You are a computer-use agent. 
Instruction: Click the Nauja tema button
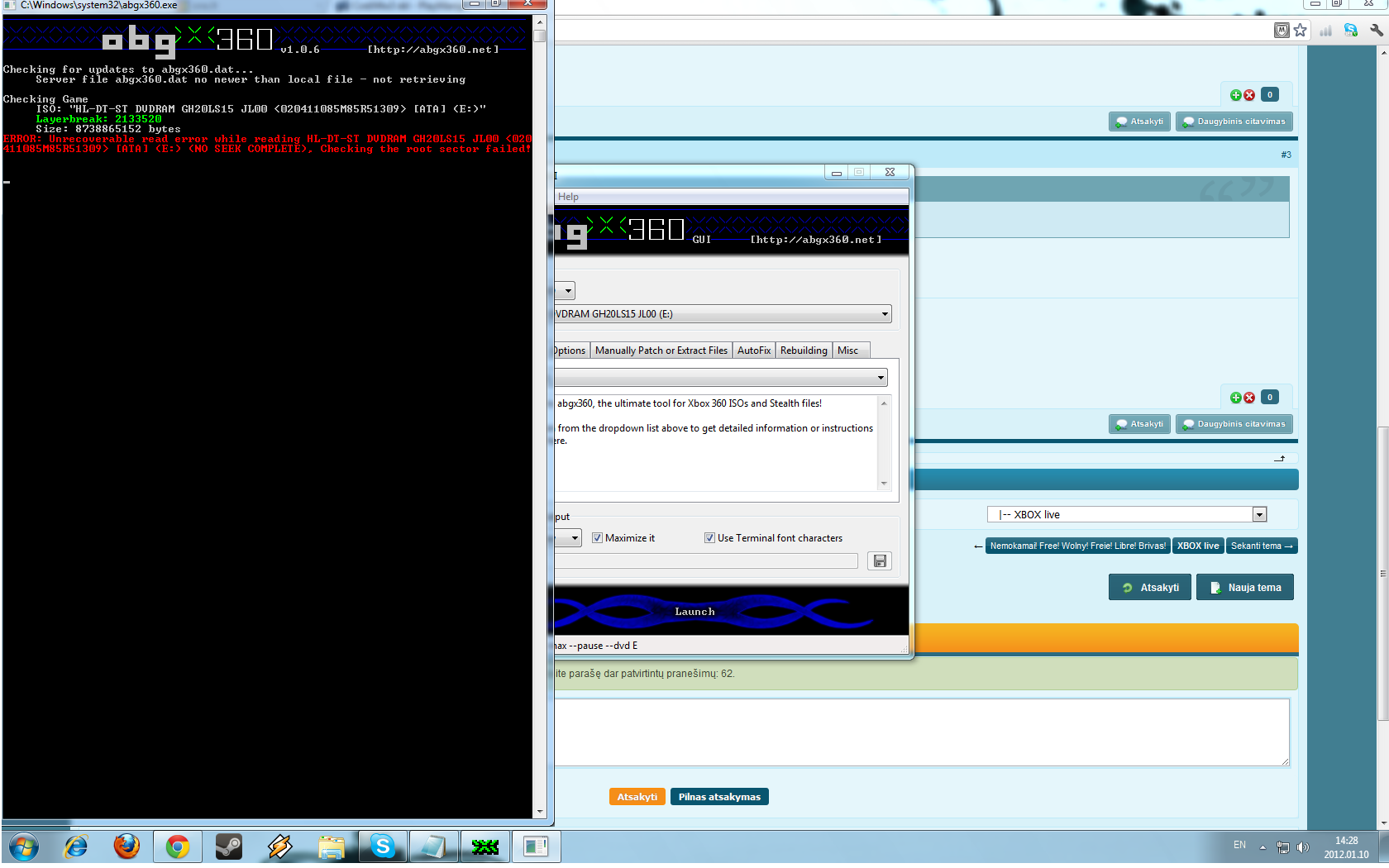point(1245,588)
